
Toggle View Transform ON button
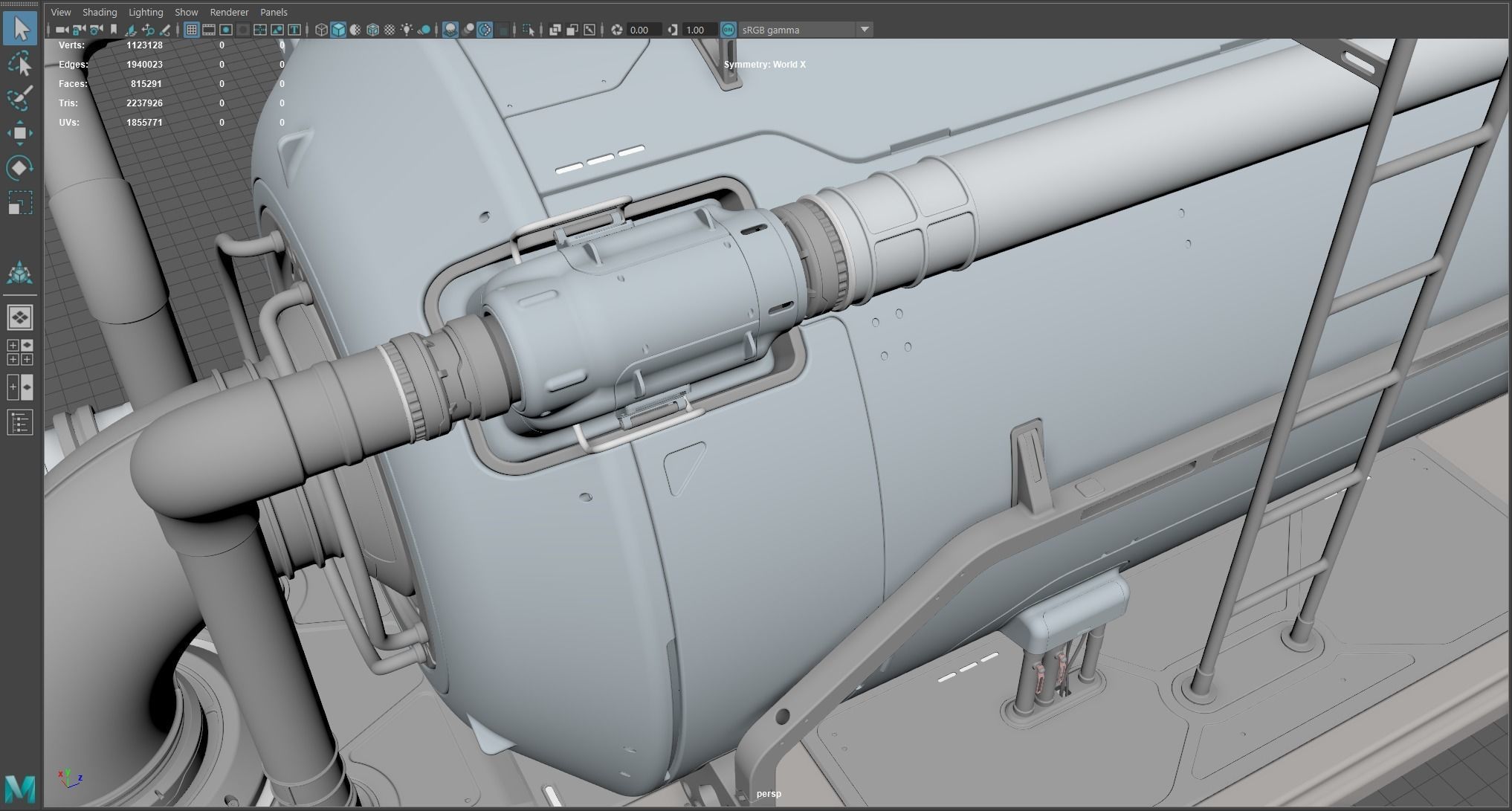pyautogui.click(x=728, y=30)
